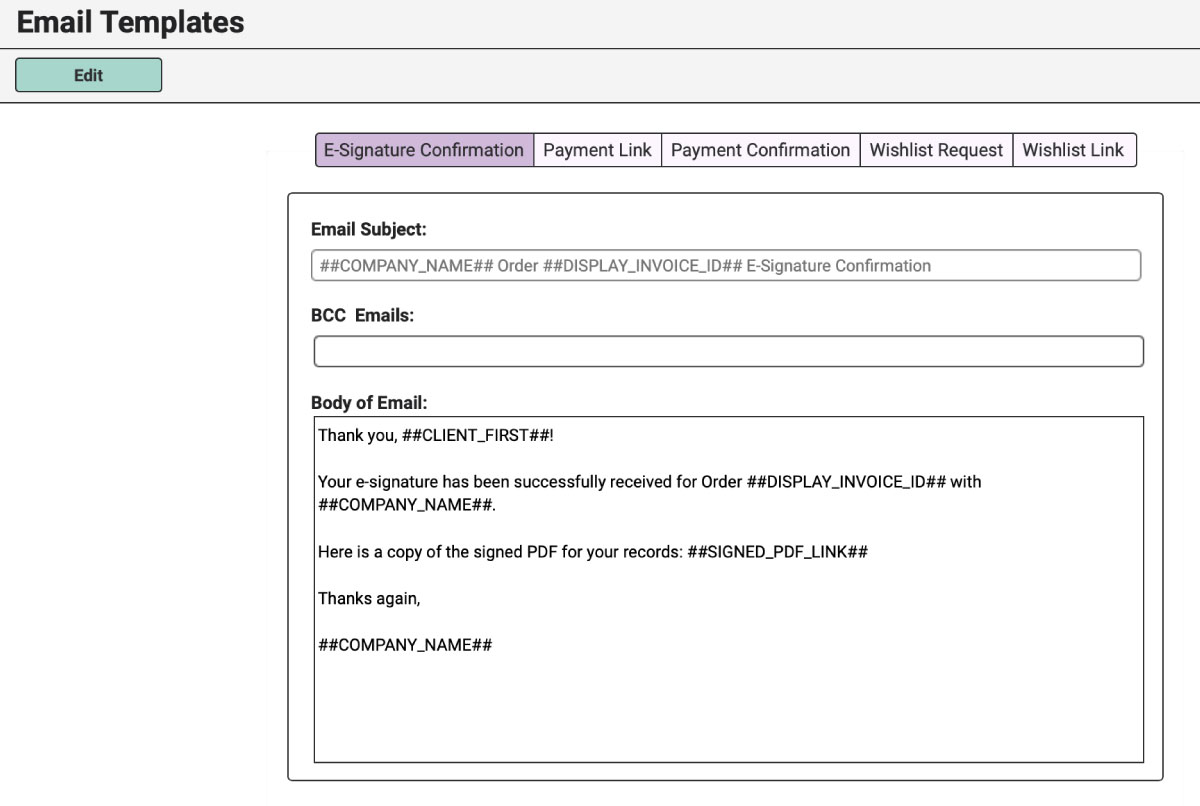Image resolution: width=1200 pixels, height=806 pixels.
Task: Switch to the Payment Link tab
Action: [x=597, y=150]
